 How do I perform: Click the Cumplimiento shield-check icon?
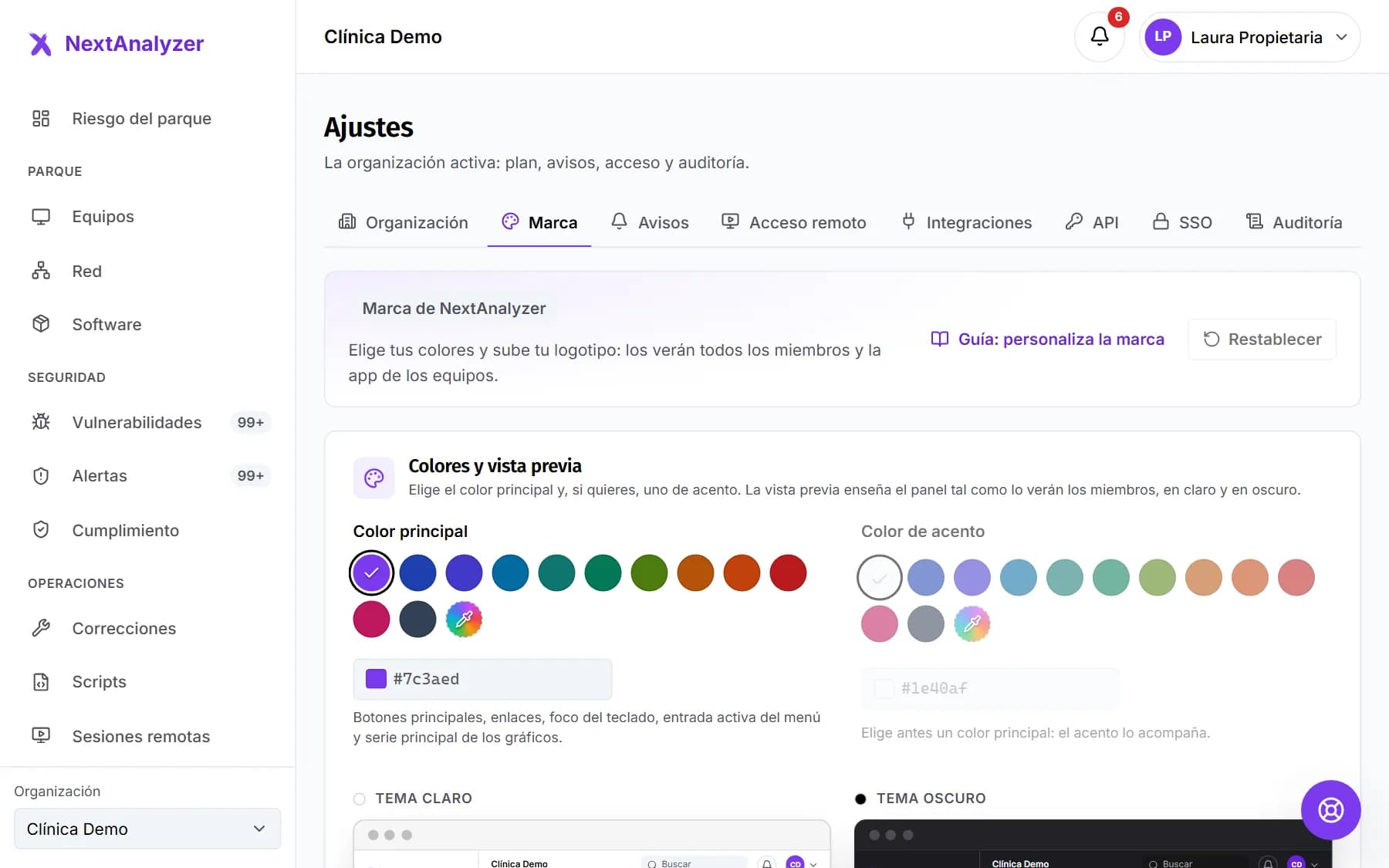[41, 530]
